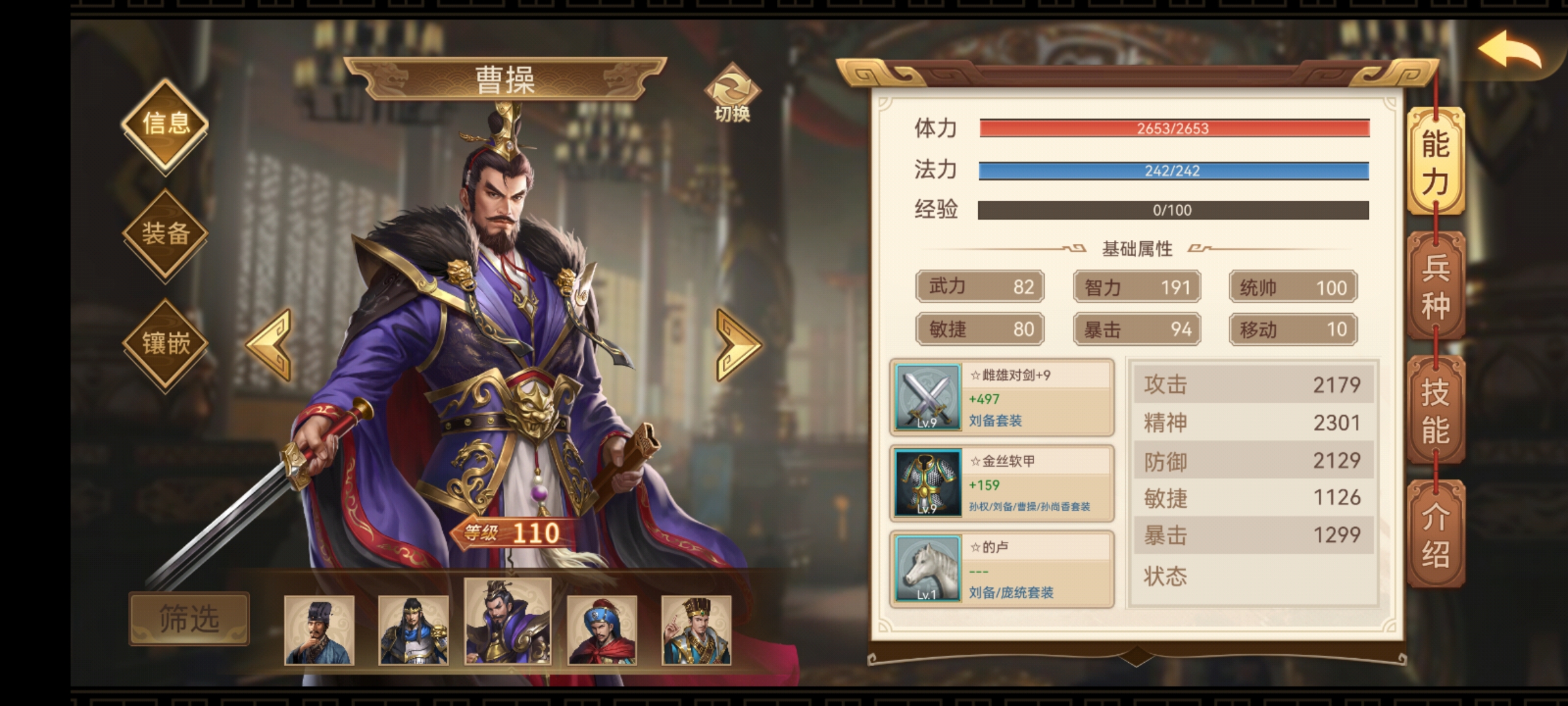Click the red 体力 health bar

click(1174, 128)
